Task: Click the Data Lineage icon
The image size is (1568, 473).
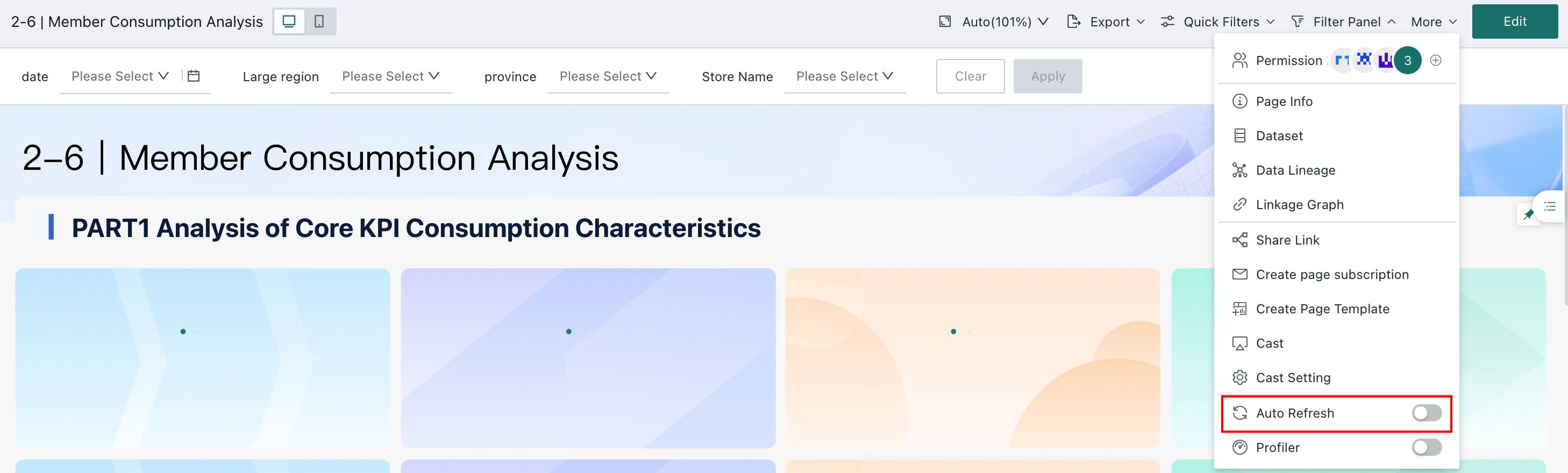Action: tap(1239, 170)
